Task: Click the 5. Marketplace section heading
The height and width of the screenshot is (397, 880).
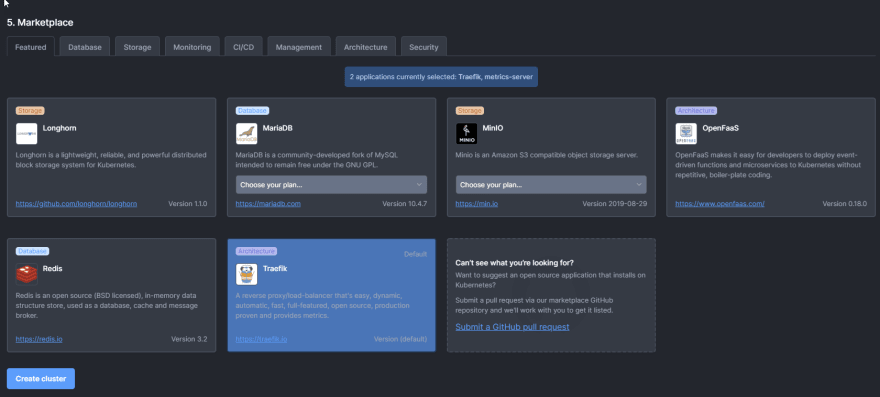Action: click(40, 22)
